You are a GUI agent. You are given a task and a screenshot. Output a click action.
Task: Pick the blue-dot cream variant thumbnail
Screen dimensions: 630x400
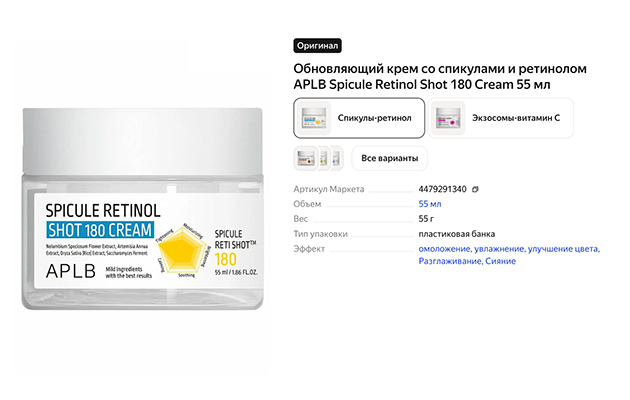point(337,158)
